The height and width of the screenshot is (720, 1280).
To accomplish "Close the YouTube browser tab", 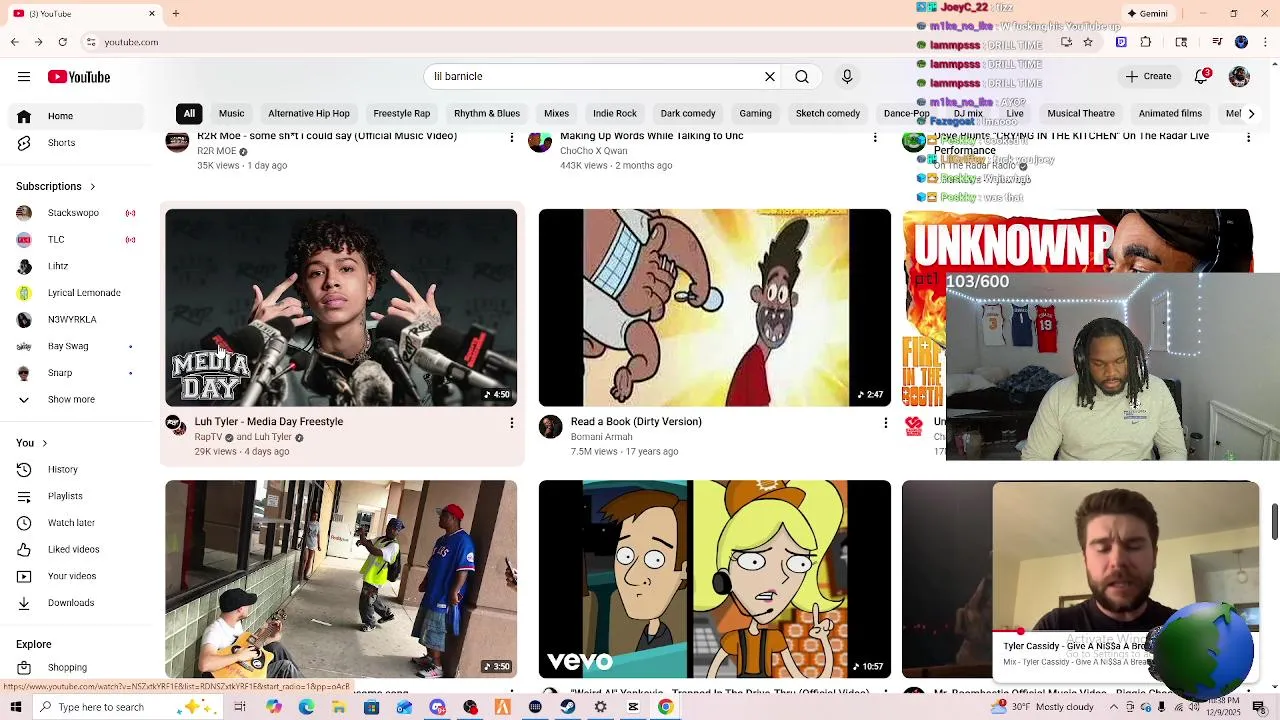I will pyautogui.click(x=152, y=14).
